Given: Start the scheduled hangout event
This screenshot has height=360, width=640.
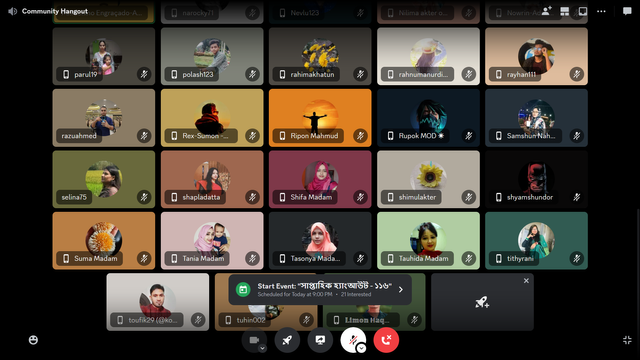Looking at the screenshot, I should [x=320, y=289].
